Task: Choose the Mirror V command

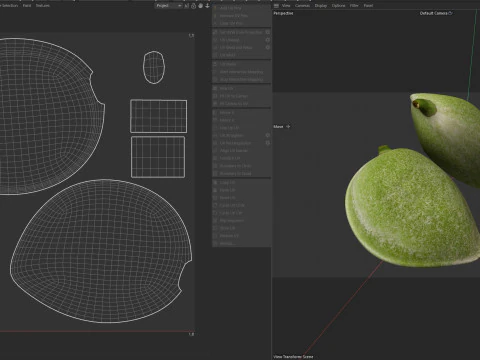Action: click(x=242, y=120)
